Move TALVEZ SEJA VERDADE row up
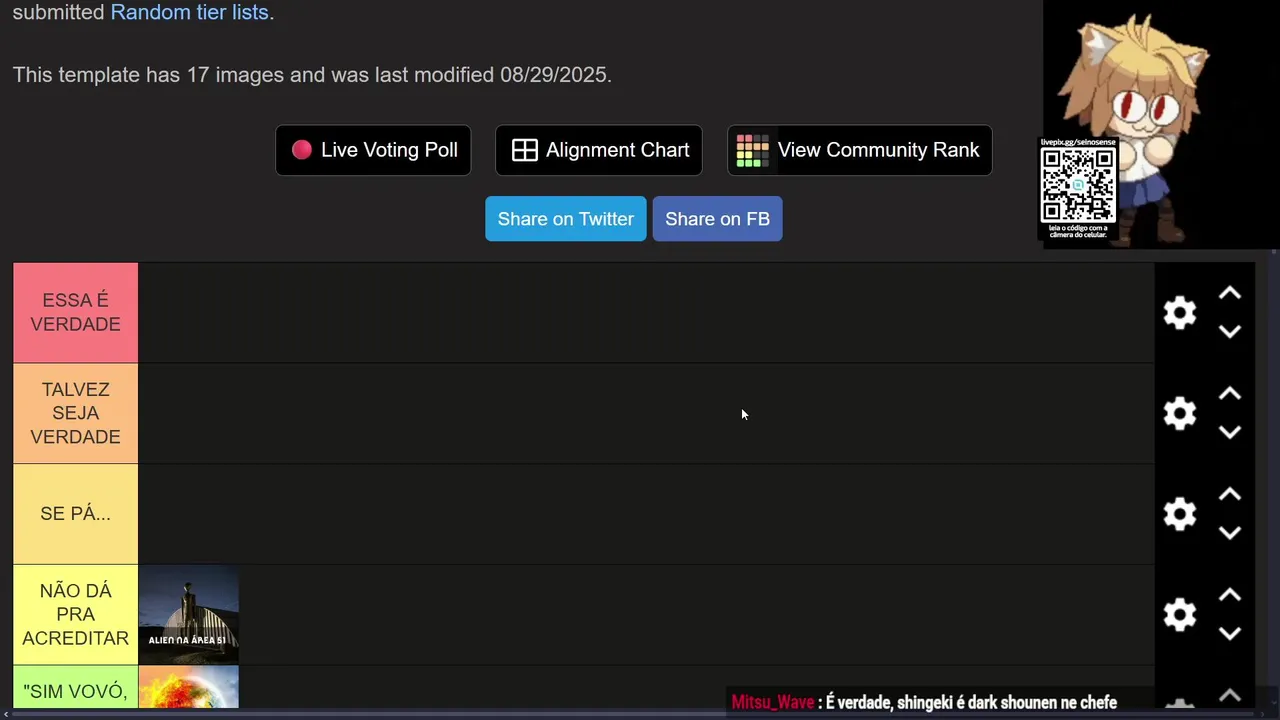The height and width of the screenshot is (720, 1280). tap(1230, 394)
